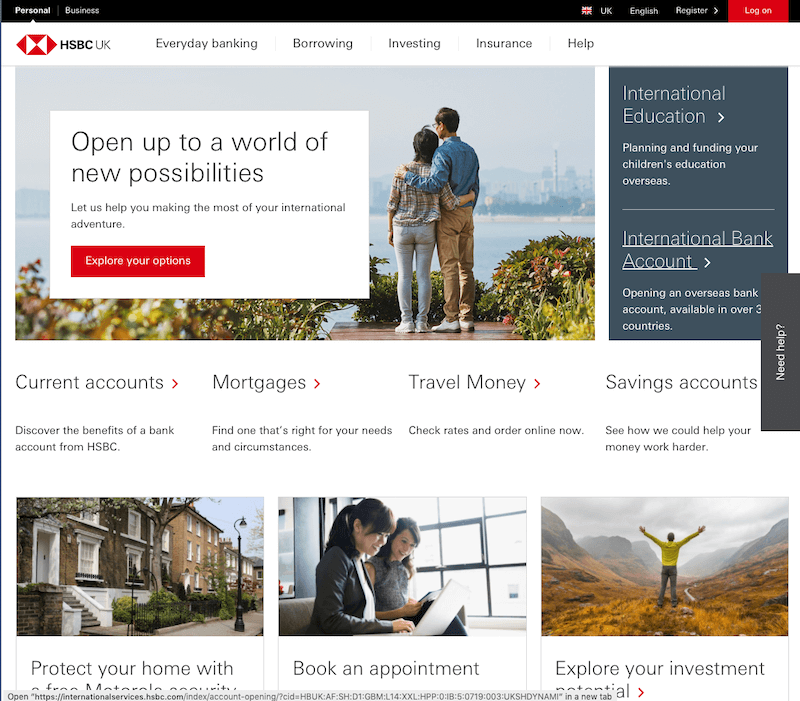The width and height of the screenshot is (800, 701).
Task: Click 'See how we could help your money' text
Action: [x=678, y=439]
